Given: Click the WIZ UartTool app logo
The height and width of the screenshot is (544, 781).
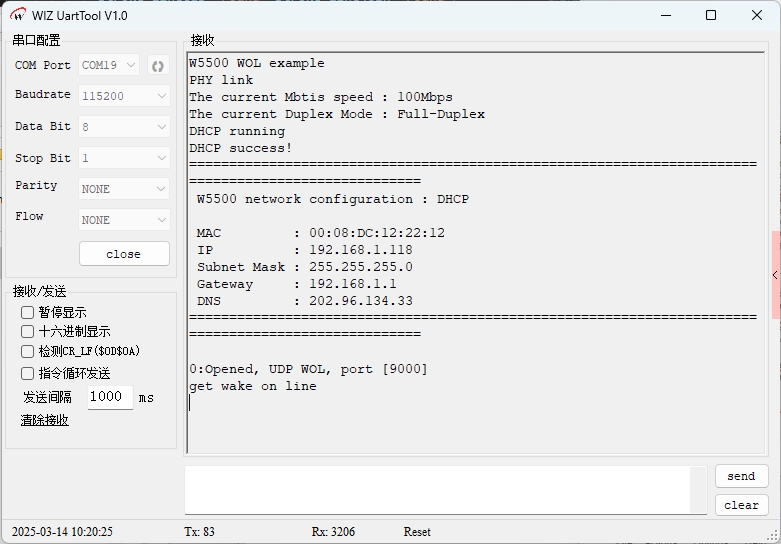Looking at the screenshot, I should 18,16.
